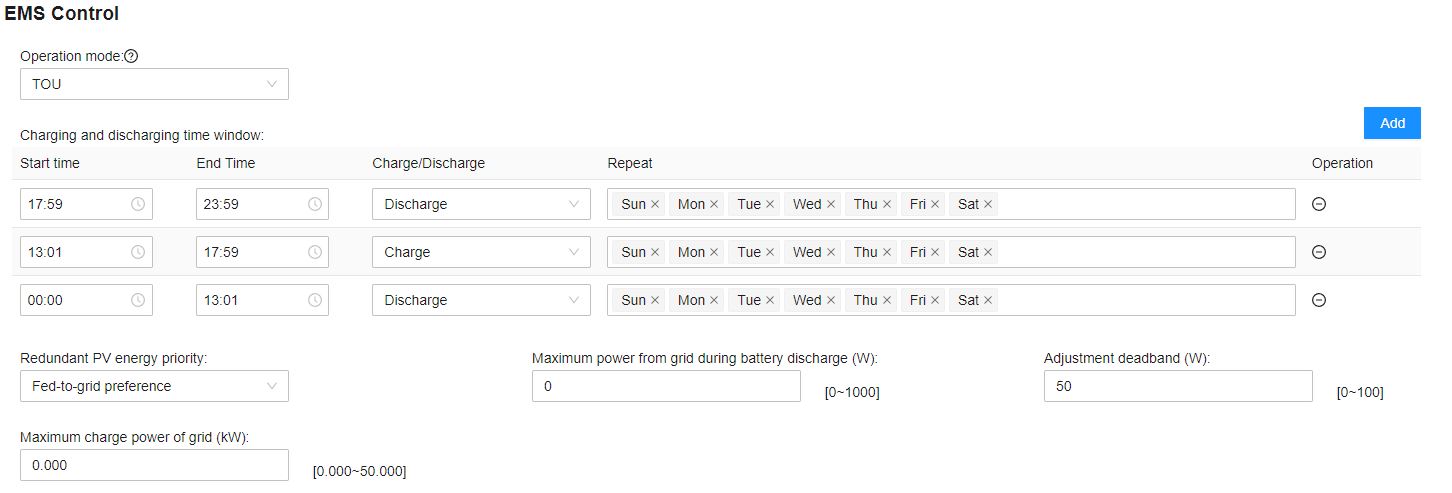The image size is (1452, 493).
Task: Click clock icon in 23:59 end time
Action: pos(314,204)
